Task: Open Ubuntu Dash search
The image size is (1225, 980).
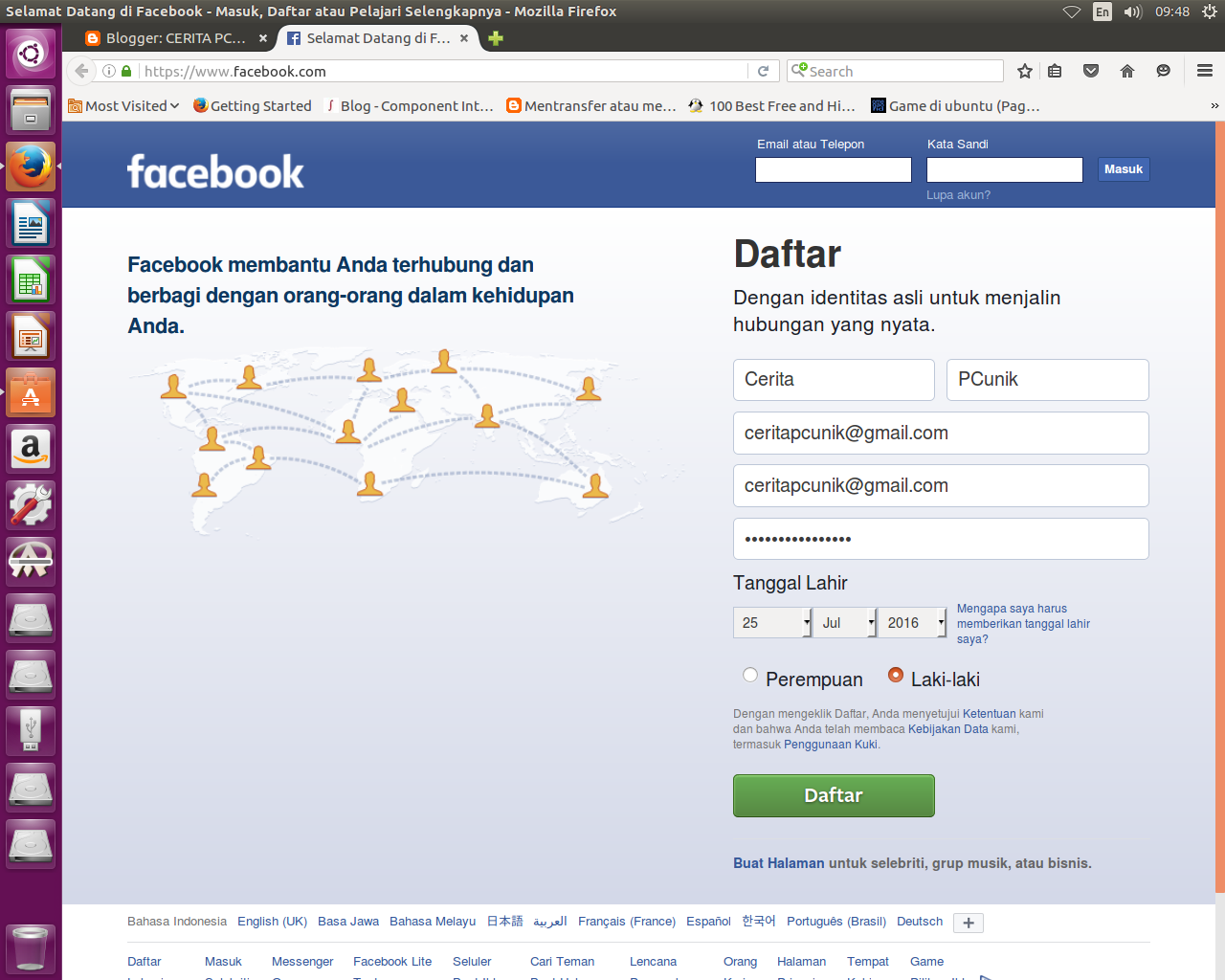Action: (x=31, y=54)
